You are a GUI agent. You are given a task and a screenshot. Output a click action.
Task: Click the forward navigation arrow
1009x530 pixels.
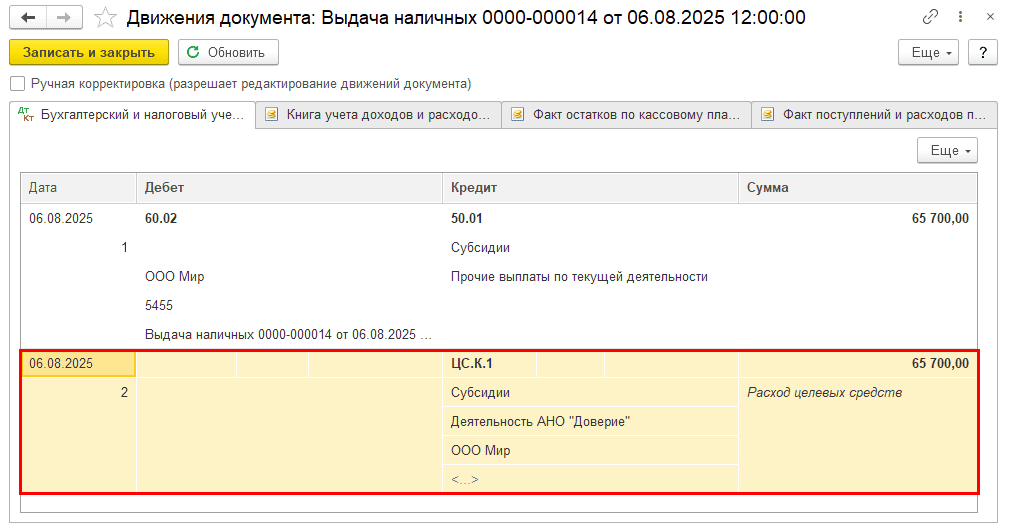point(63,18)
